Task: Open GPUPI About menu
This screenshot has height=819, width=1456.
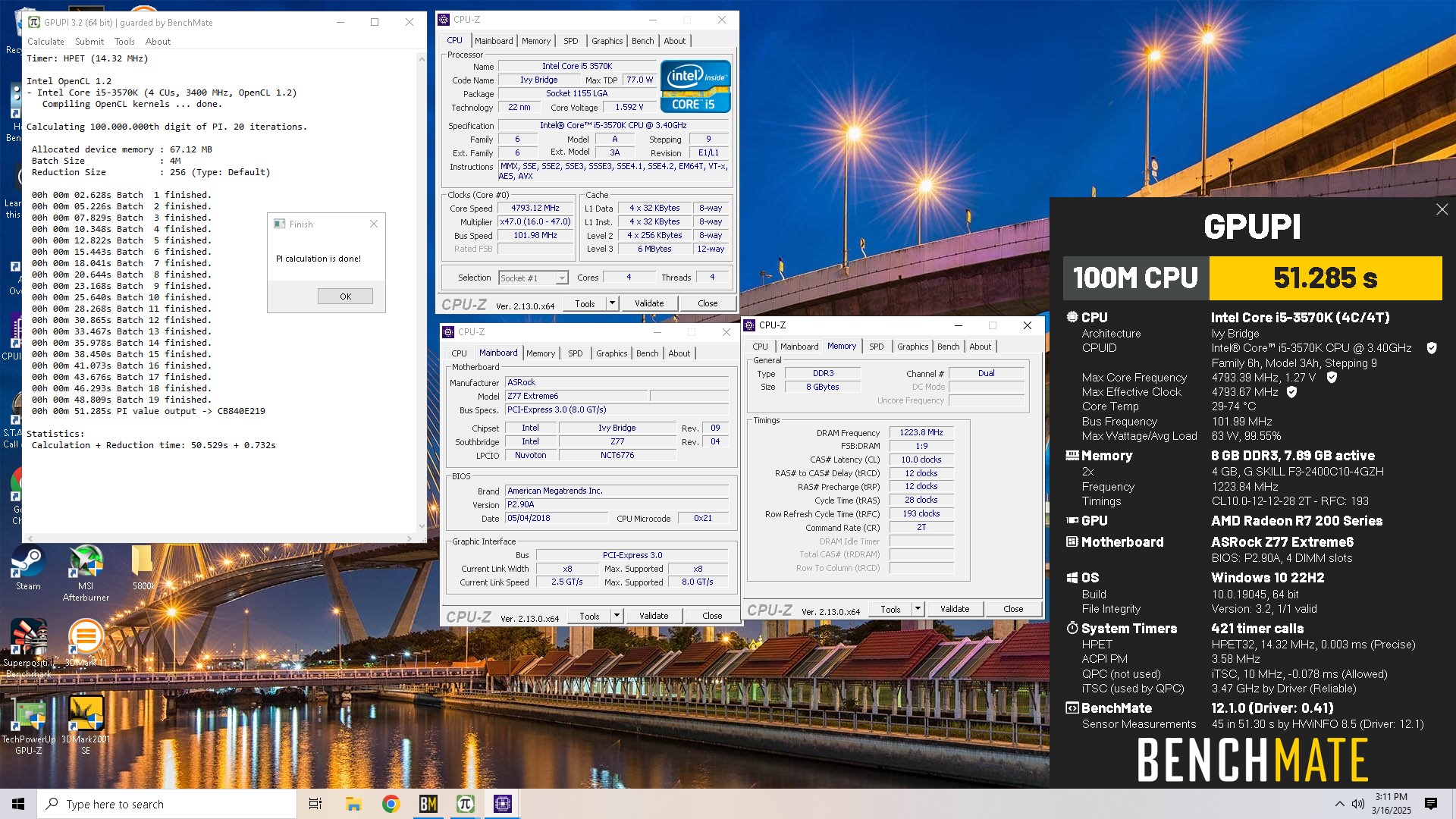Action: point(158,42)
